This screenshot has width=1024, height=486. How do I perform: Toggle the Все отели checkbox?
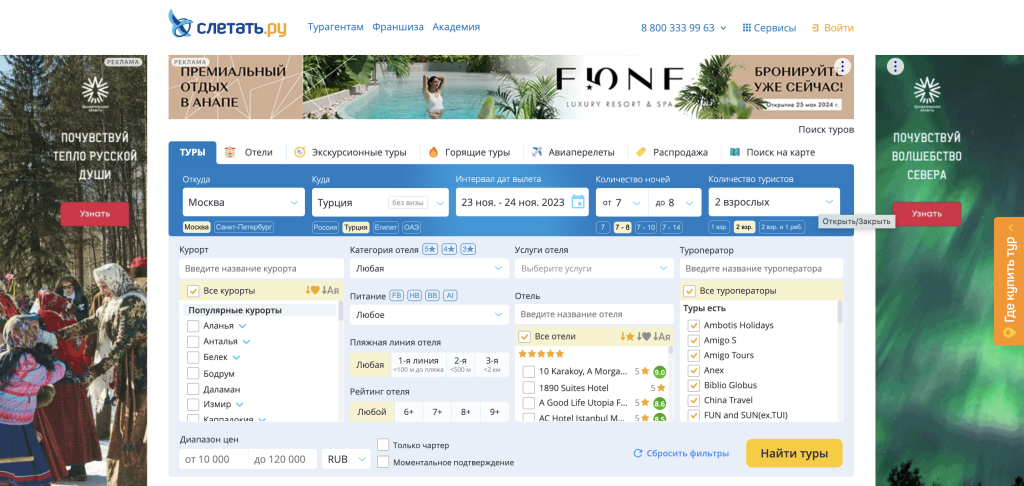pyautogui.click(x=524, y=336)
